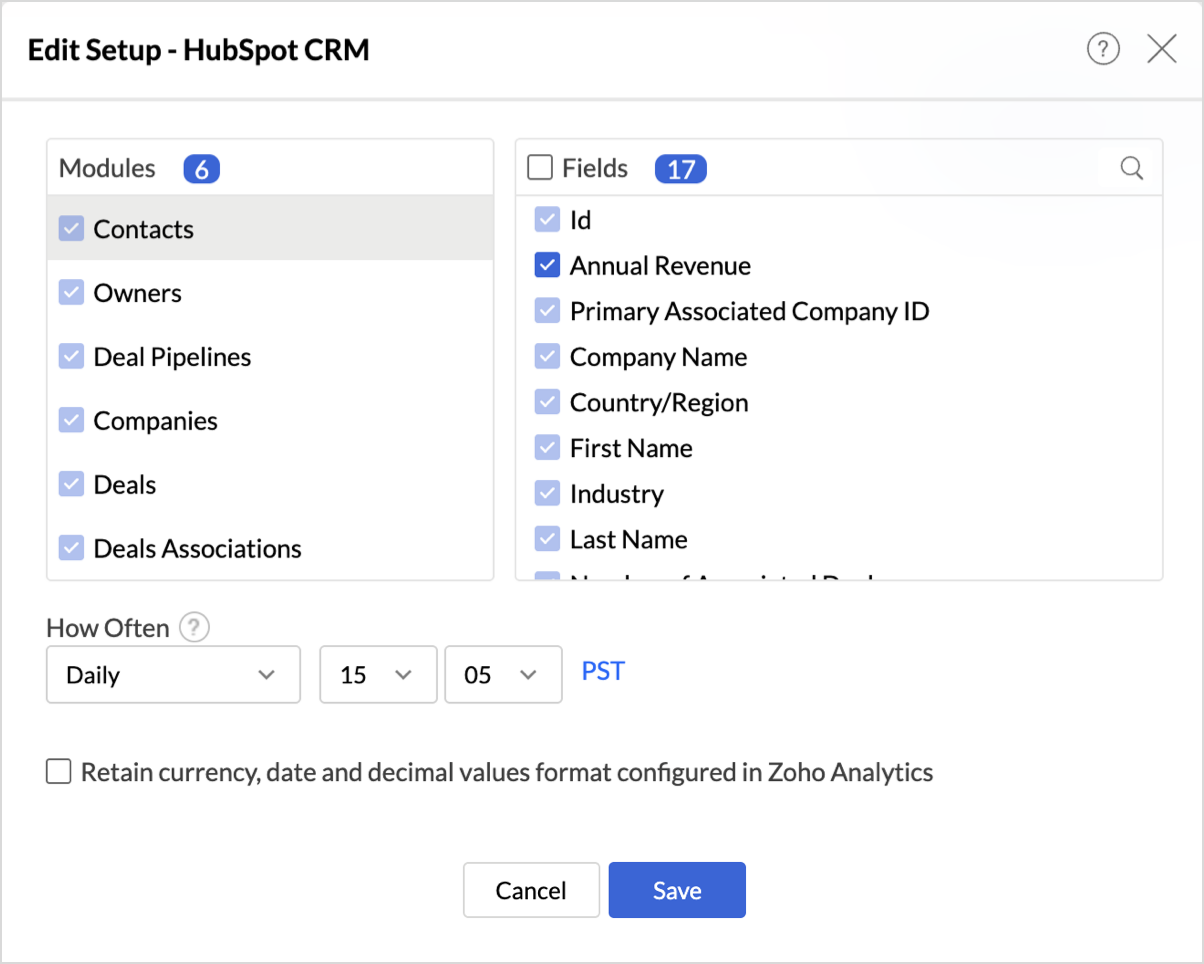Open the Fields search icon
Image resolution: width=1204 pixels, height=964 pixels.
(1132, 168)
